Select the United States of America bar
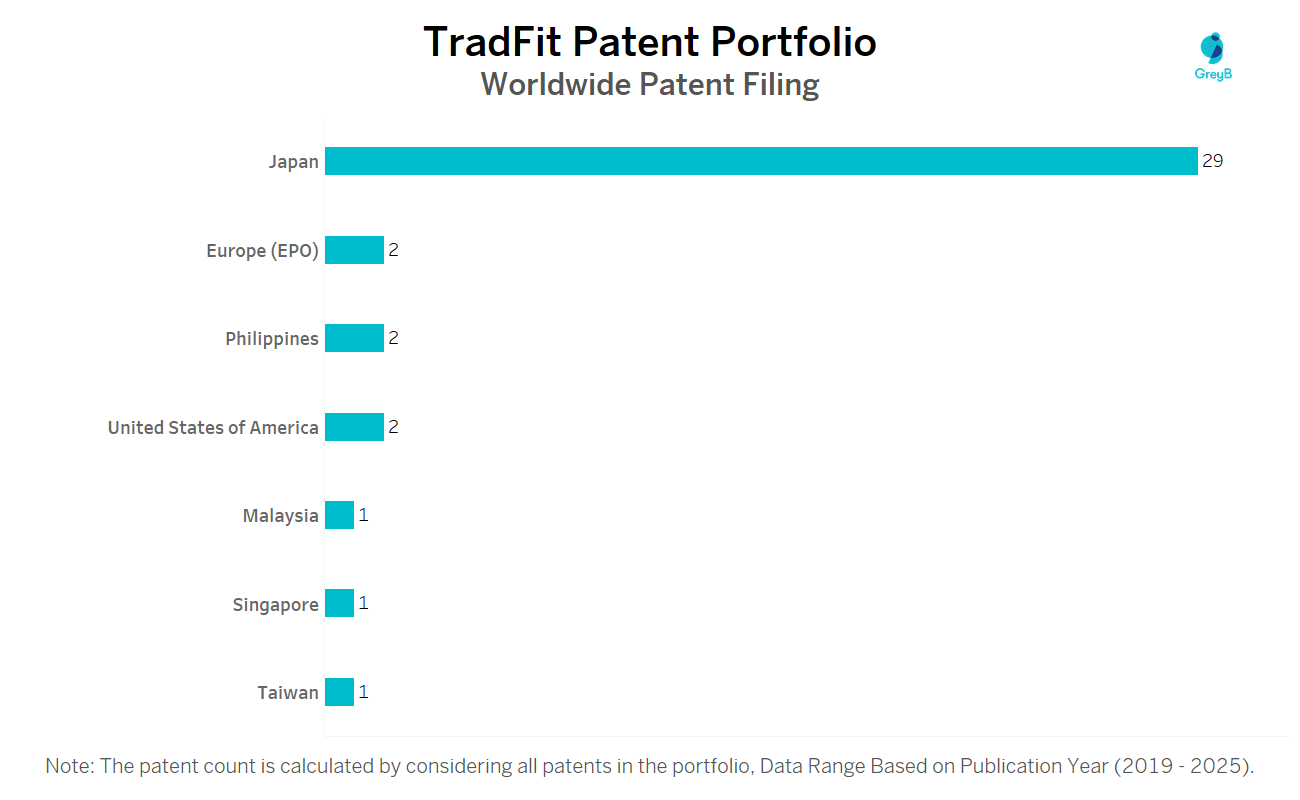1300x800 pixels. coord(354,427)
